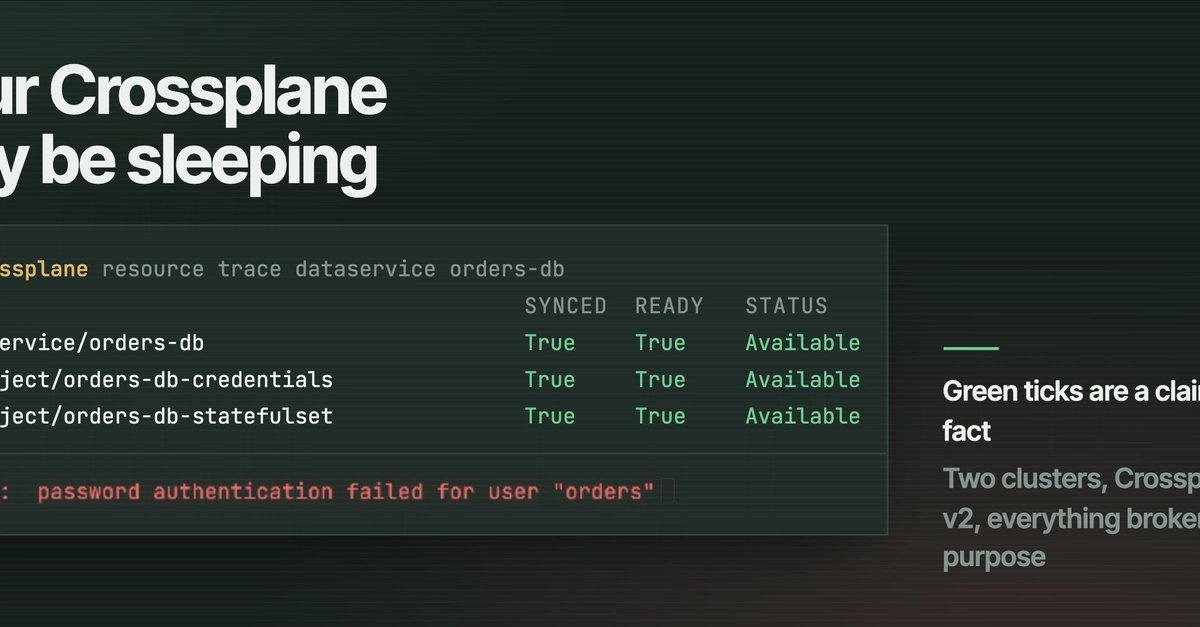The image size is (1200, 627).
Task: Click 'Available' status in the orders-db-credentials row
Action: (803, 380)
